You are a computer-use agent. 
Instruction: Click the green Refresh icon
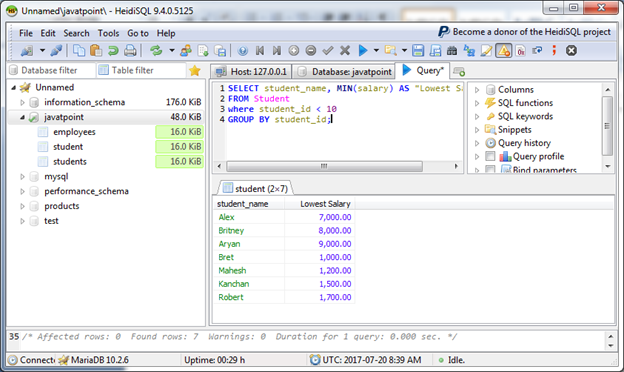(156, 51)
